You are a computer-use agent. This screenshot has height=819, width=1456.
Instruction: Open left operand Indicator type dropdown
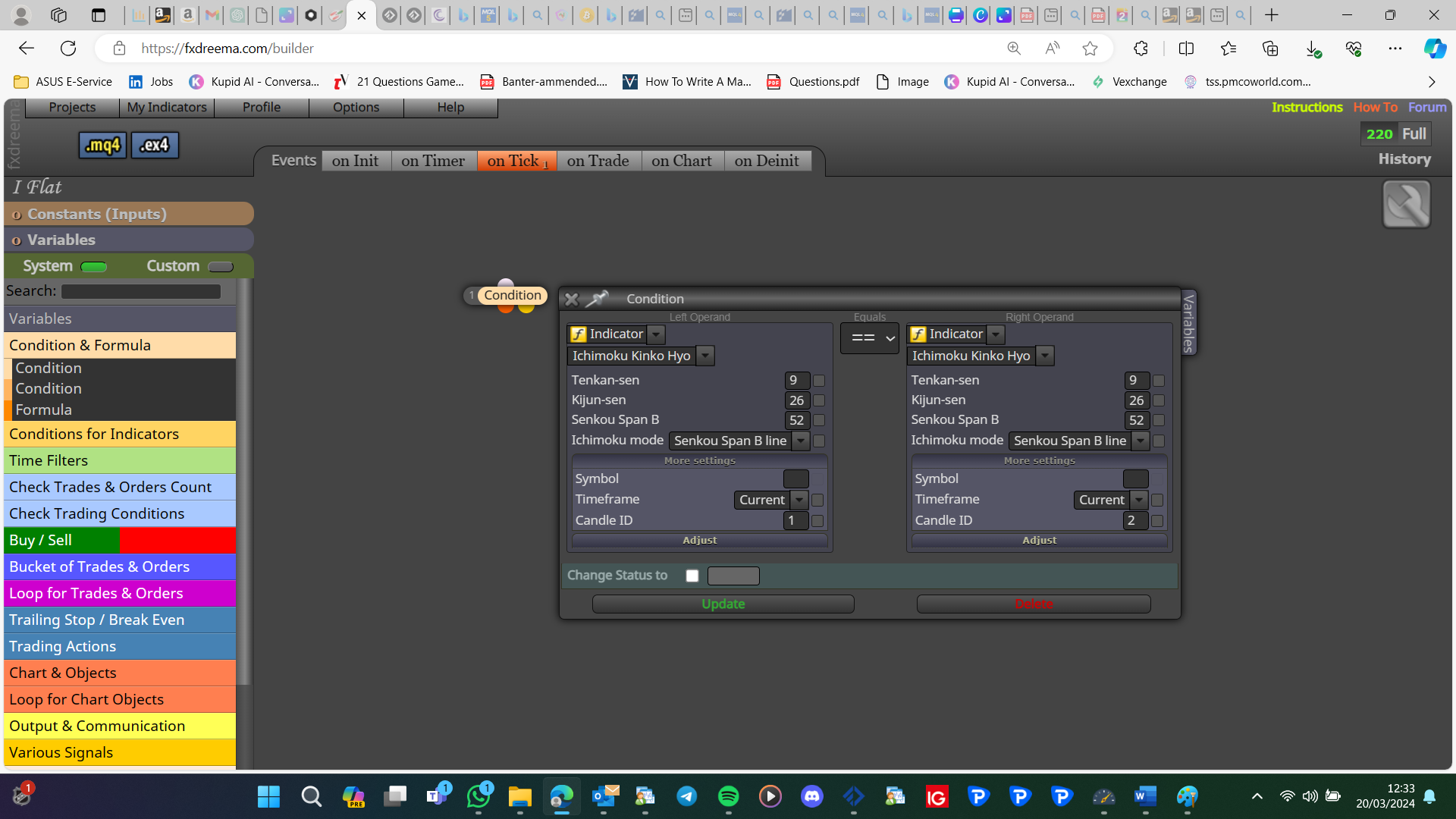coord(657,334)
